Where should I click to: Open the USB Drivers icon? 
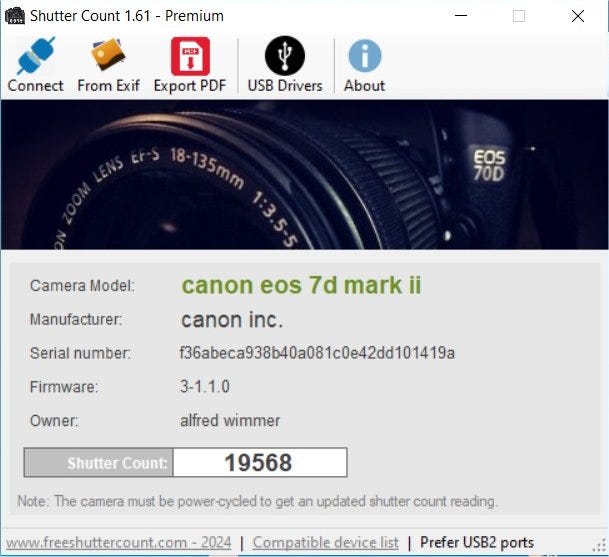point(285,56)
